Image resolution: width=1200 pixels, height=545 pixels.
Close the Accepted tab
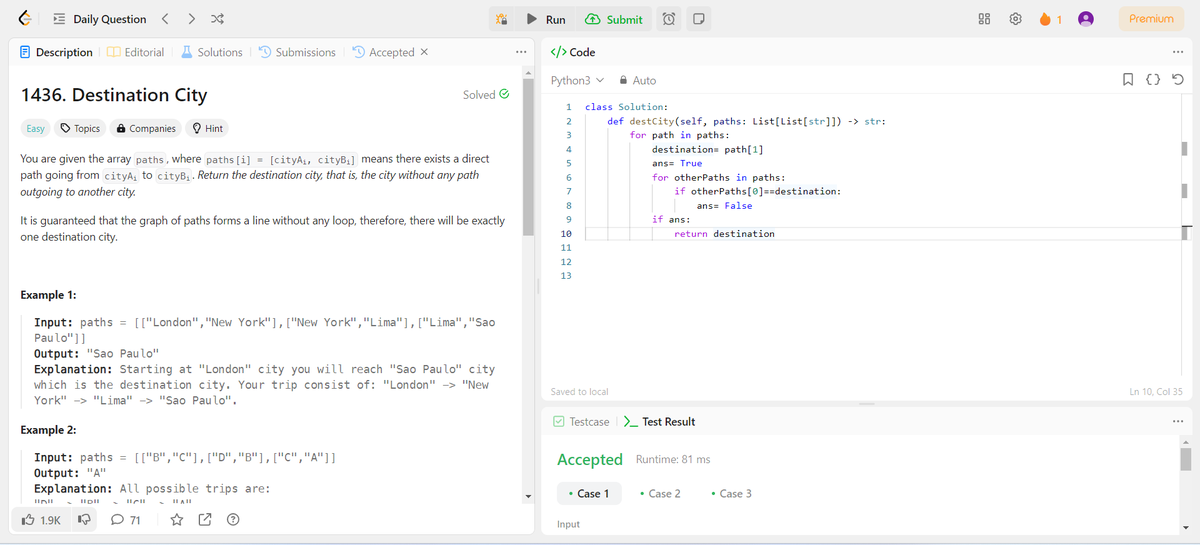(x=424, y=52)
